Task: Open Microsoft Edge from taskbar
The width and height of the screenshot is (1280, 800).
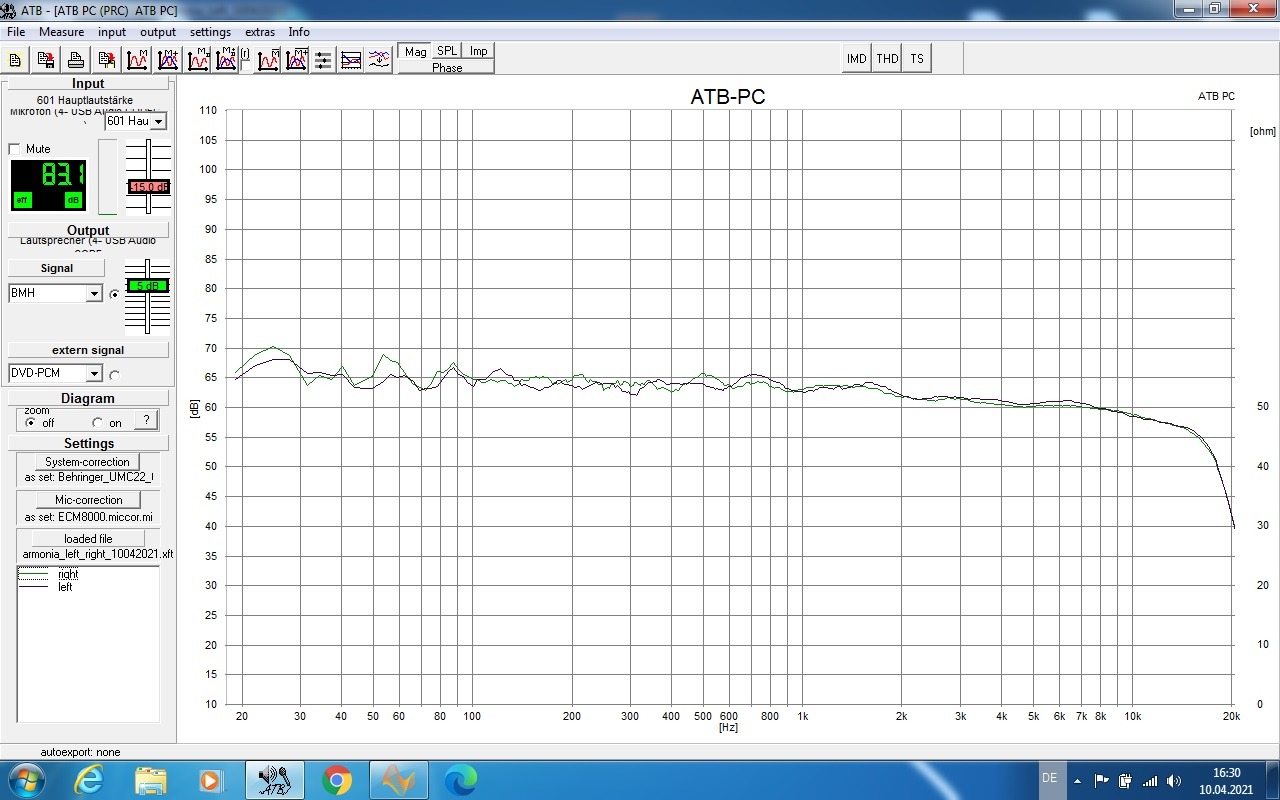Action: pos(460,780)
